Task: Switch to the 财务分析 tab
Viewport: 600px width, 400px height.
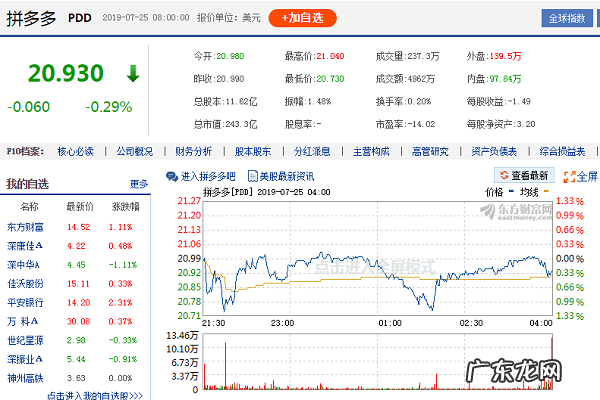Action: [194, 152]
